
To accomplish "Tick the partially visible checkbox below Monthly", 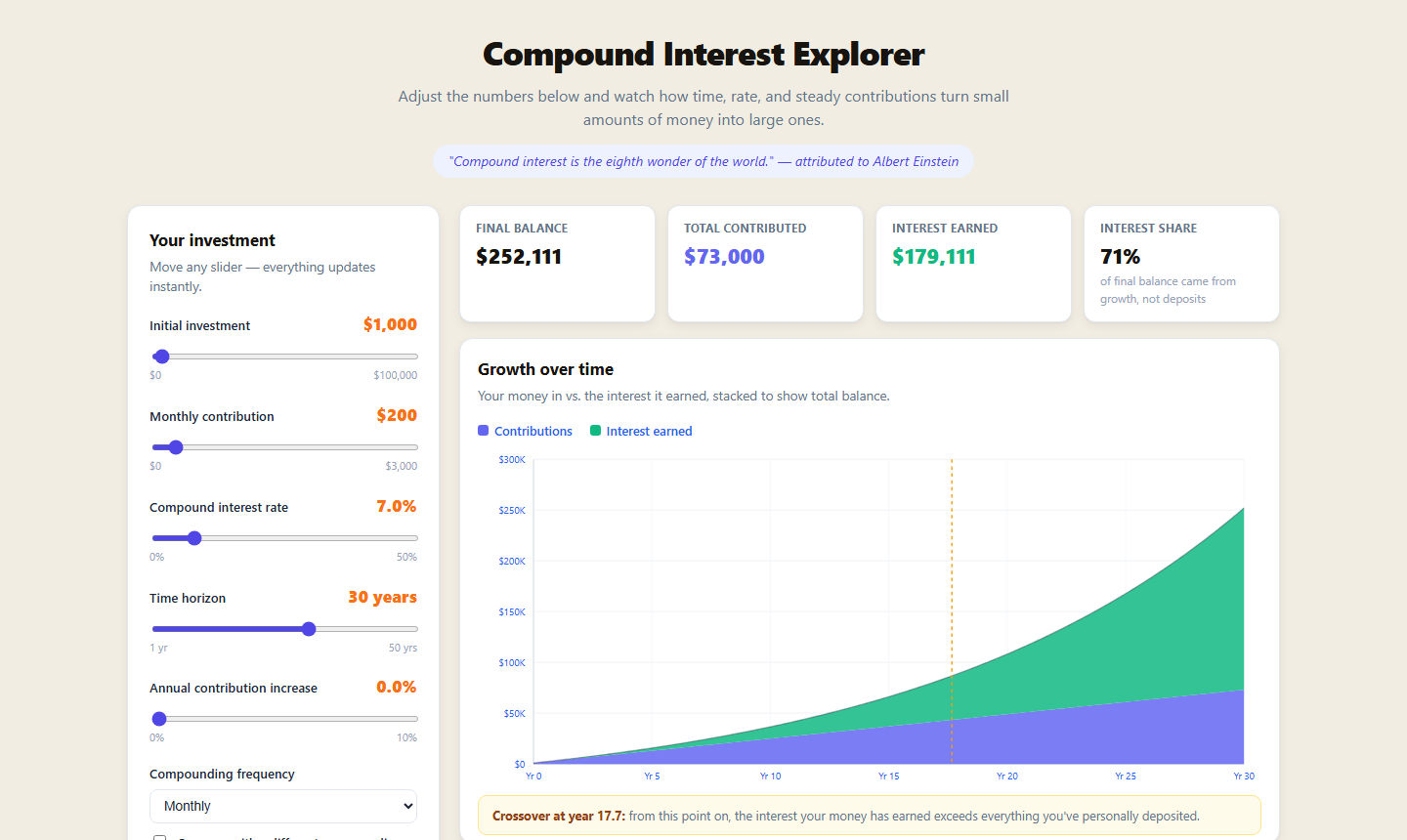I will (160, 838).
